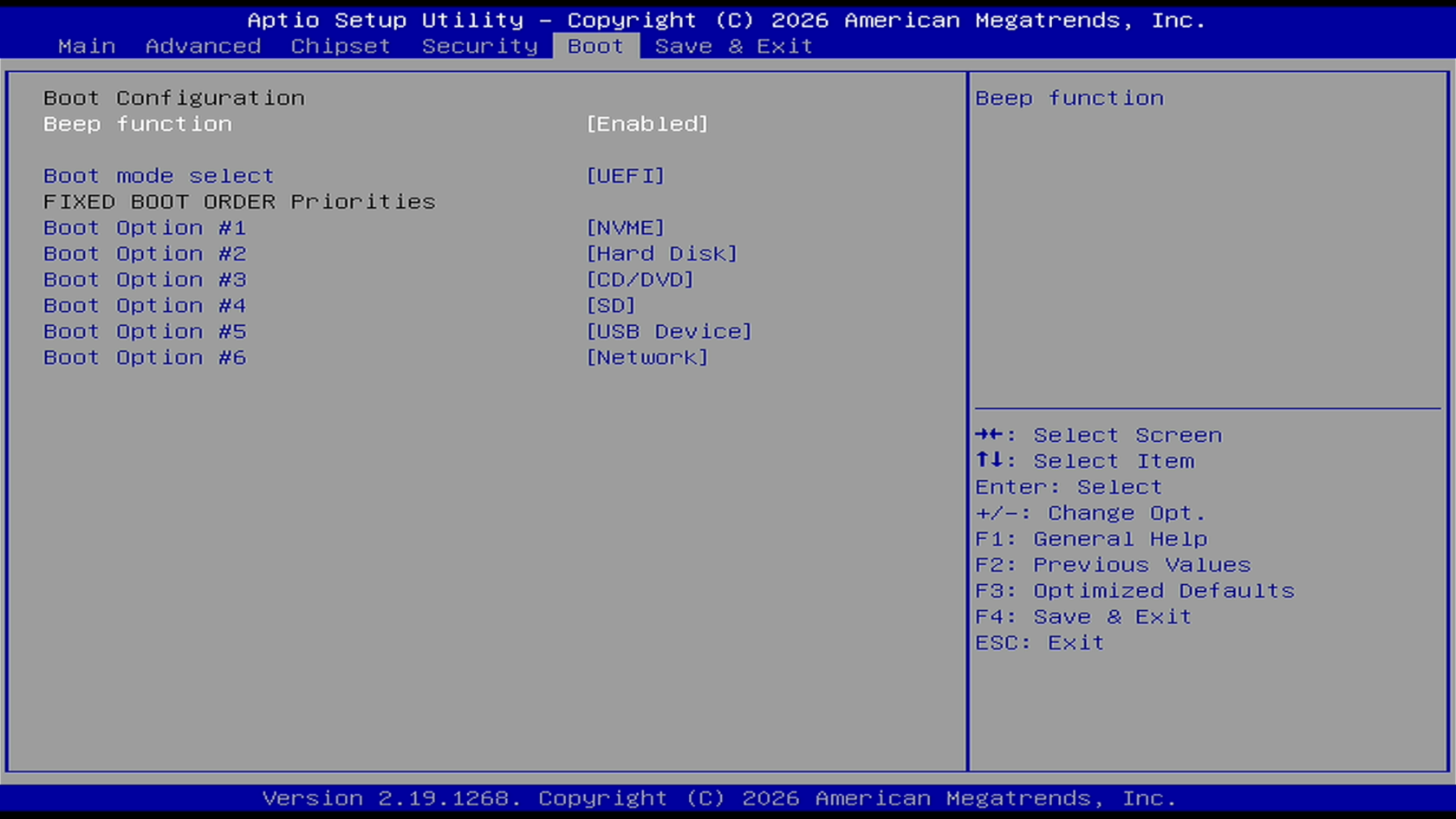Change the [Hard Disk] boot option value
The height and width of the screenshot is (819, 1456).
pos(662,254)
